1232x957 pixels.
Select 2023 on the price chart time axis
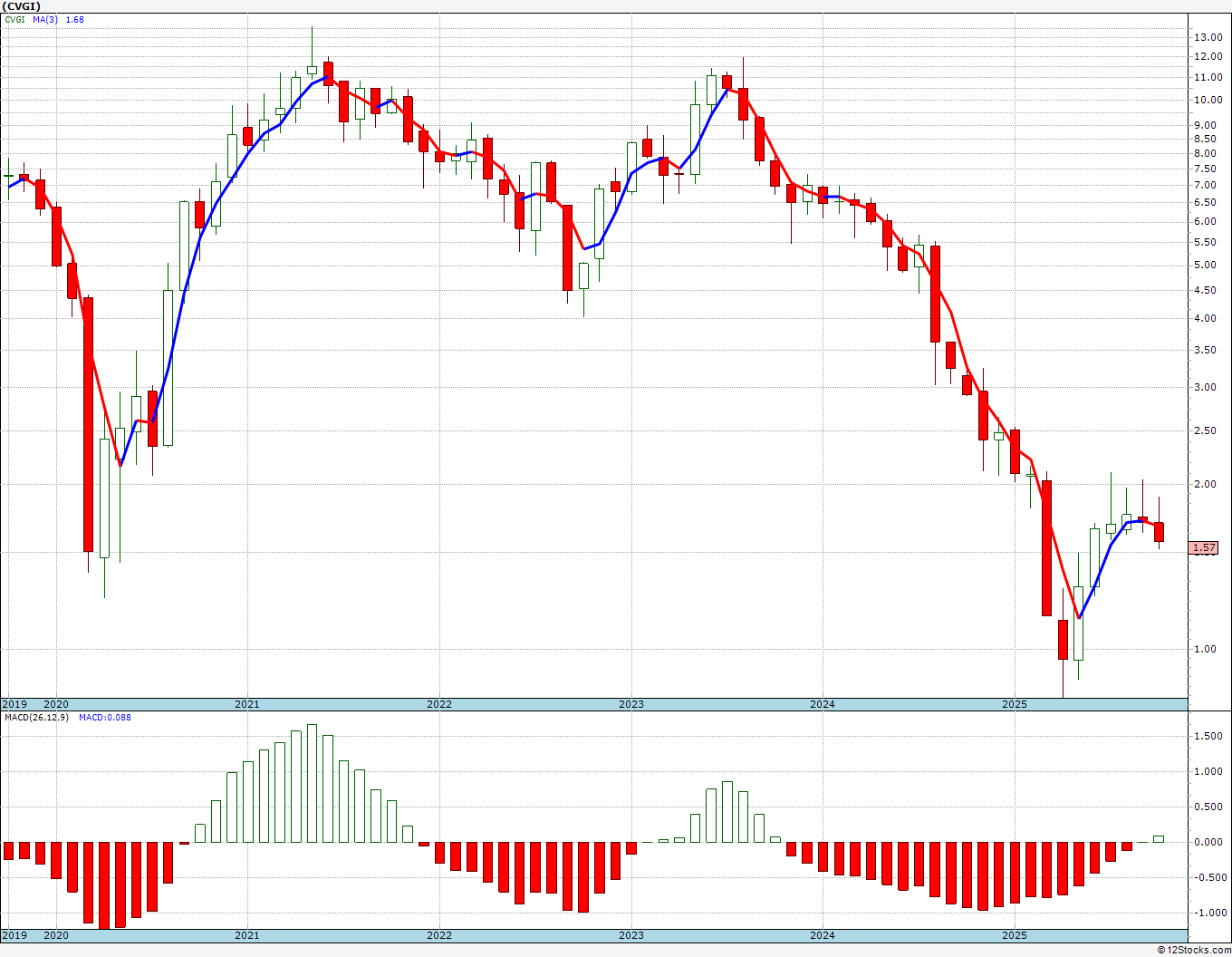point(631,704)
